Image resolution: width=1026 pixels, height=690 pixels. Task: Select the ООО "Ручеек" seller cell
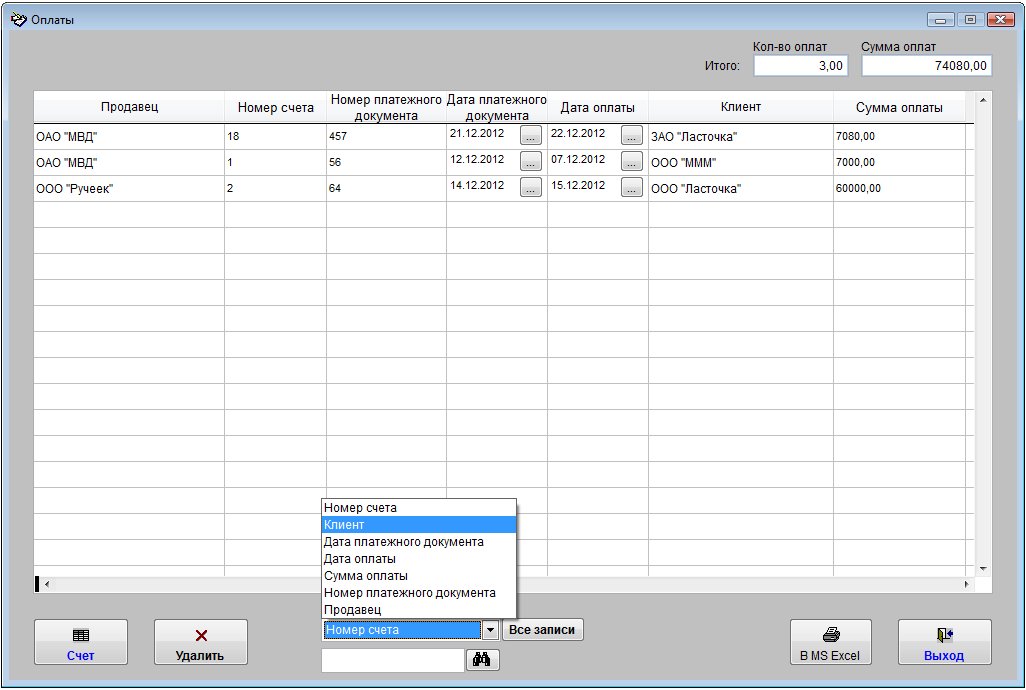129,188
